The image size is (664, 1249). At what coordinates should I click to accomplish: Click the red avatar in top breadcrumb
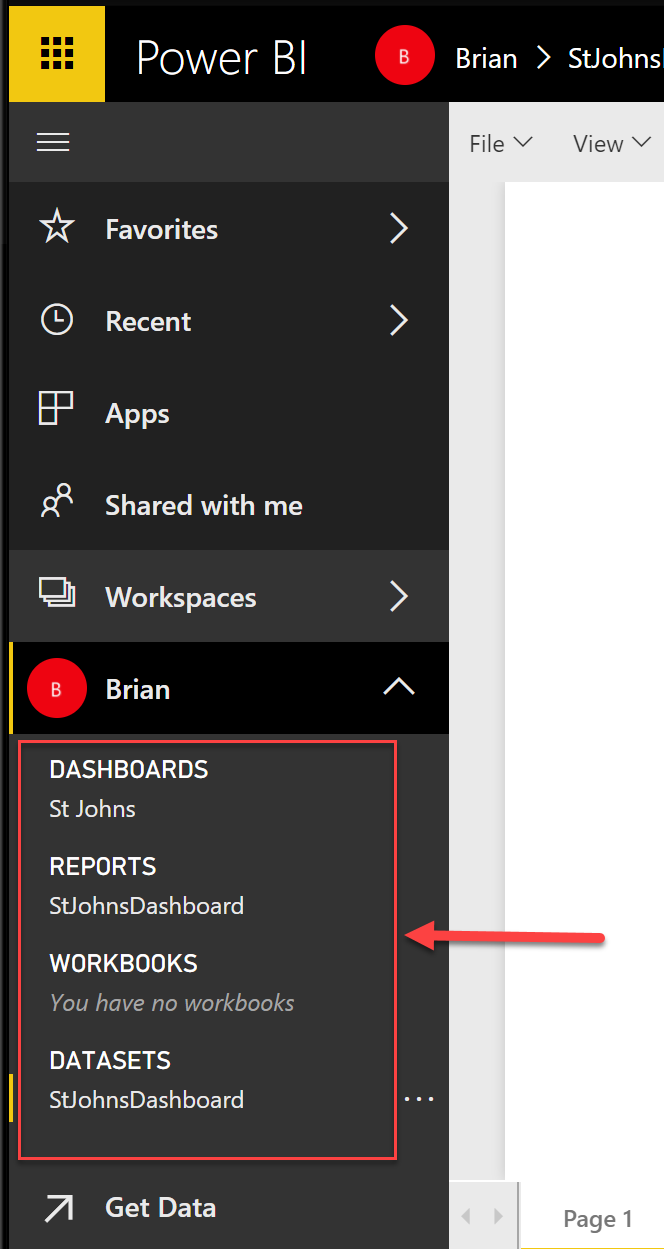(x=404, y=56)
